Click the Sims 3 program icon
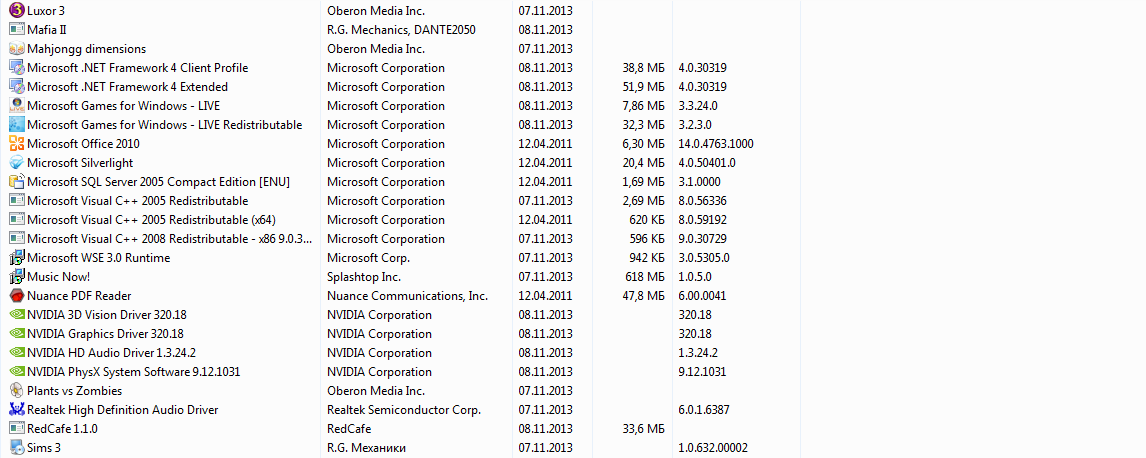 16,448
